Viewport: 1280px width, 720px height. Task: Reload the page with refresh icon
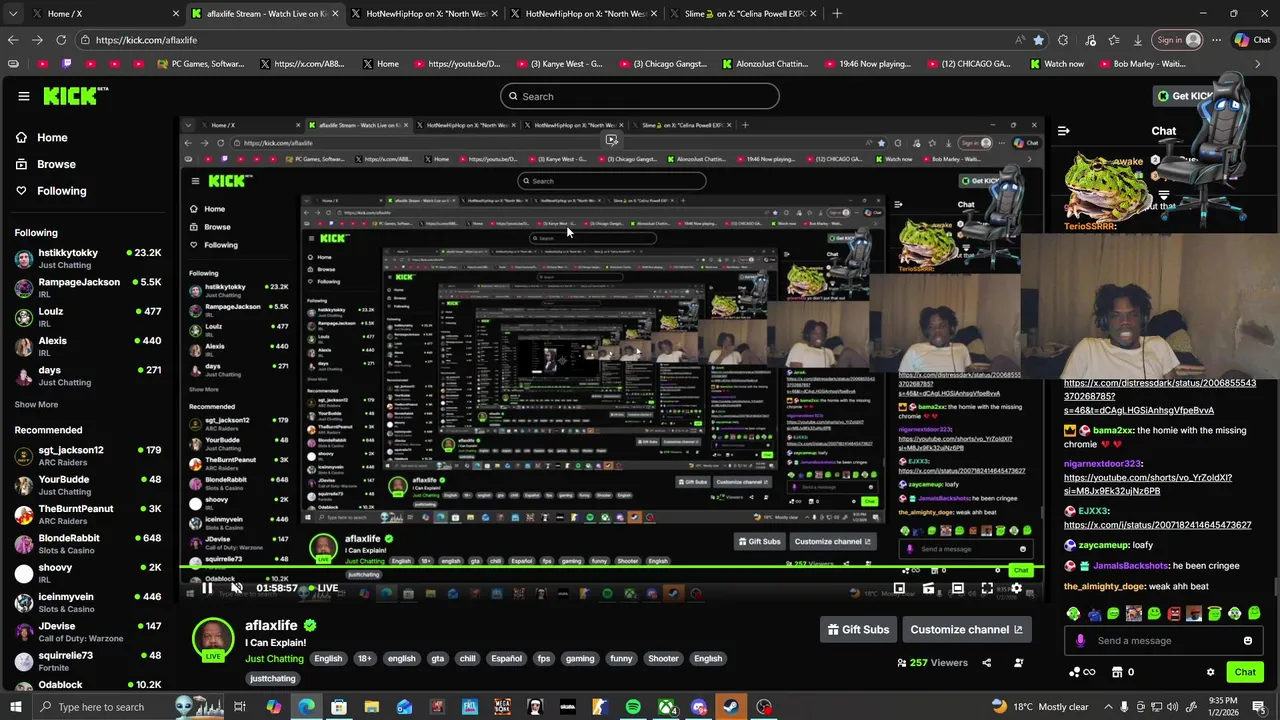61,40
